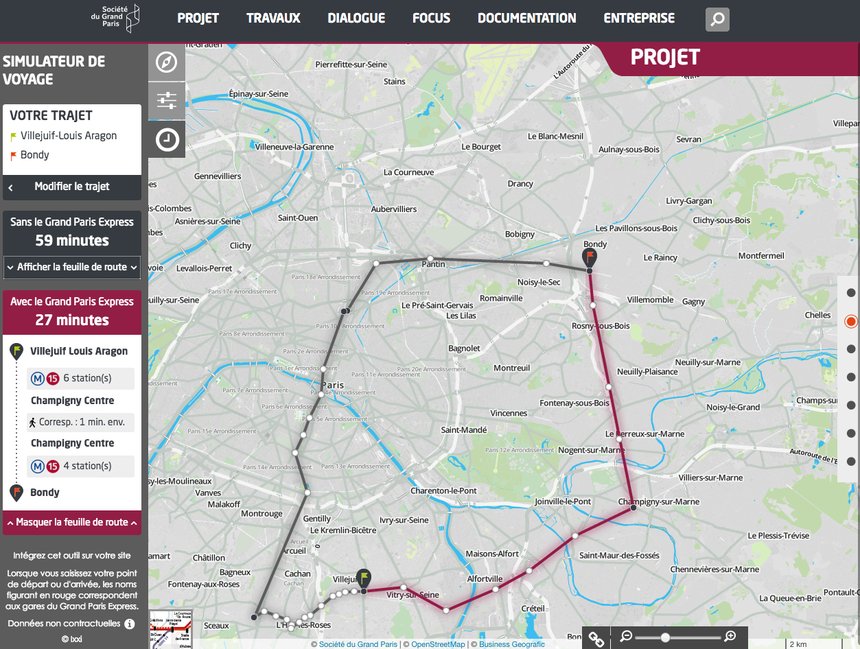Click the departure Villejuif-Louis Aragon text
This screenshot has height=649, width=860.
pos(69,136)
